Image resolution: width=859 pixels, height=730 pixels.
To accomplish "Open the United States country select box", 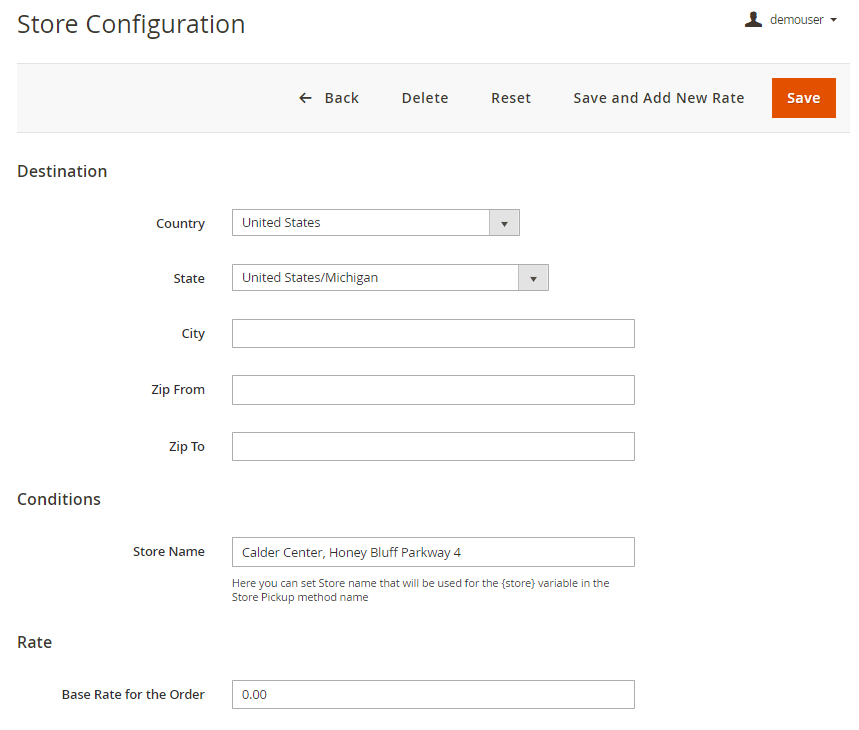I will [362, 223].
